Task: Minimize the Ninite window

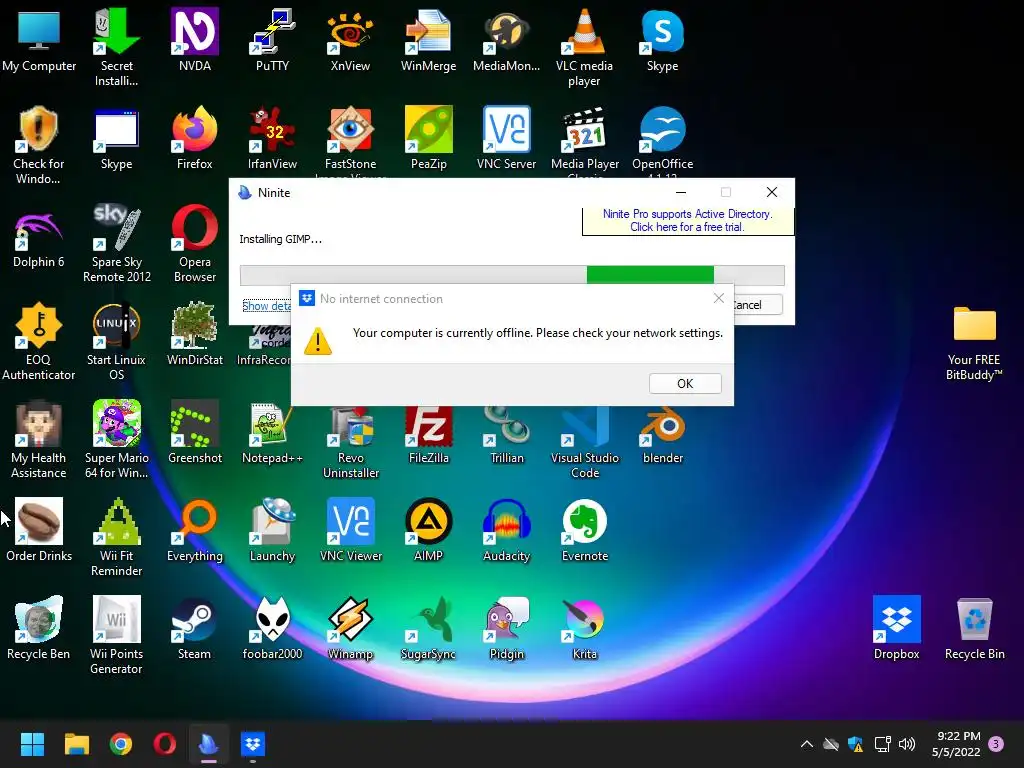Action: pyautogui.click(x=680, y=192)
